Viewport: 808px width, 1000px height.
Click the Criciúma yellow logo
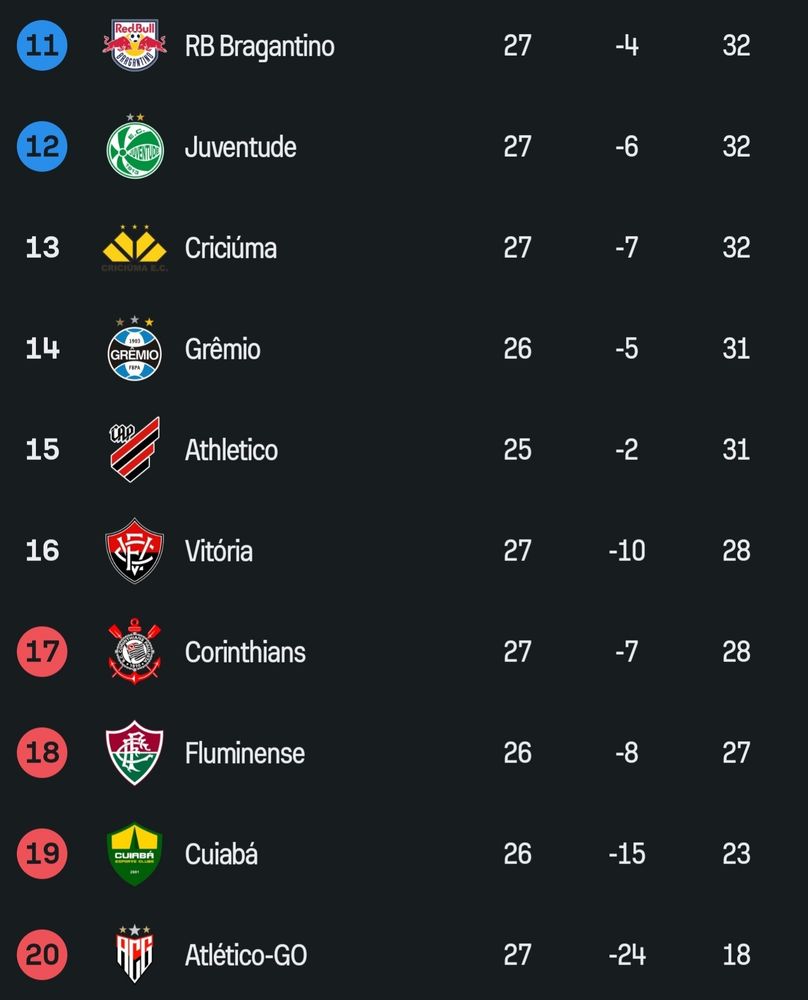tap(134, 248)
